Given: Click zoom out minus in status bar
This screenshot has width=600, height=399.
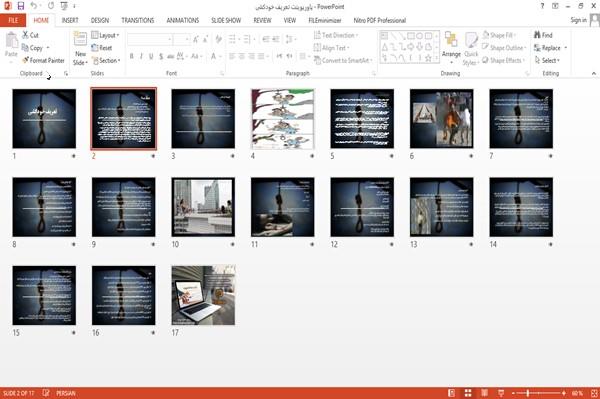Looking at the screenshot, I should pyautogui.click(x=514, y=393).
